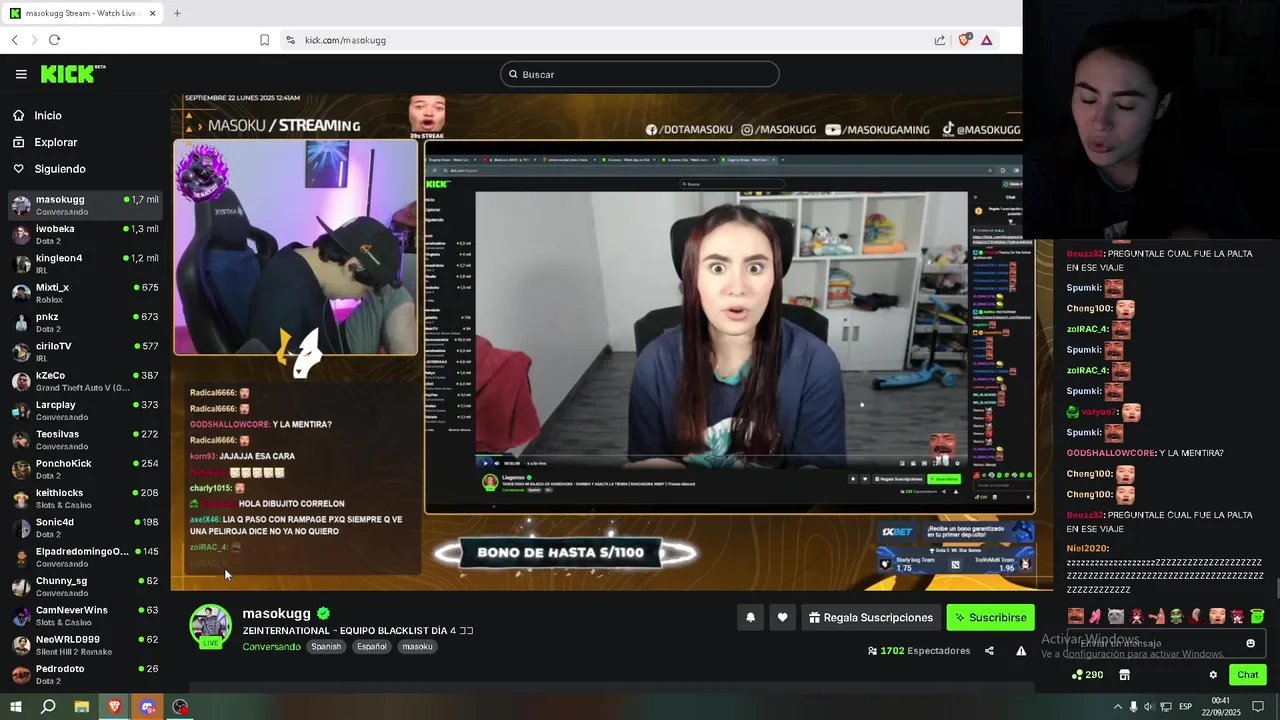Viewport: 1280px width, 720px height.
Task: Open Windows Start menu
Action: tap(16, 707)
